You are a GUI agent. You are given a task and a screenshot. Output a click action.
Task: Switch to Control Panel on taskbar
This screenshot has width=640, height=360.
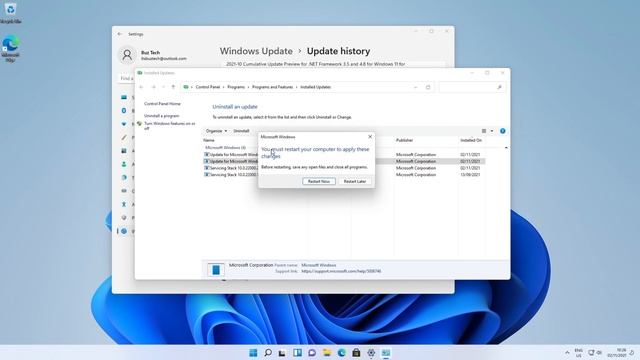point(386,353)
